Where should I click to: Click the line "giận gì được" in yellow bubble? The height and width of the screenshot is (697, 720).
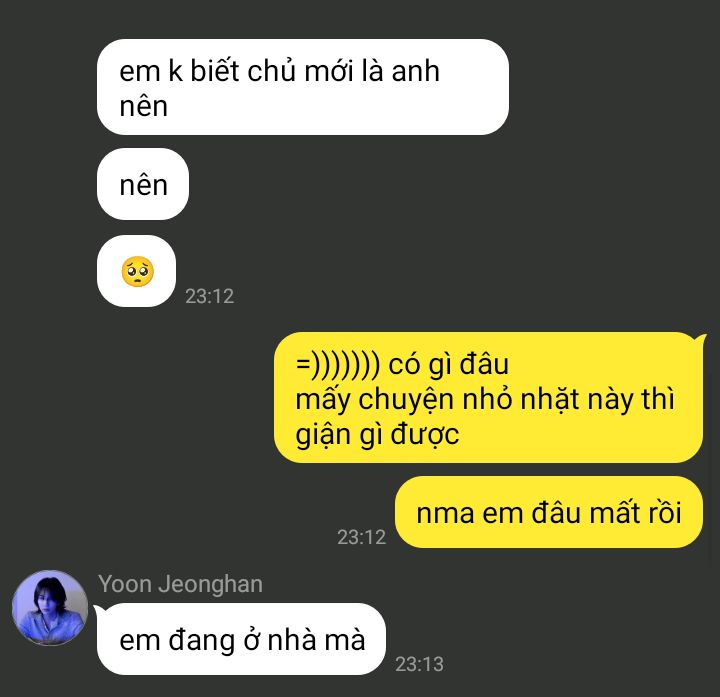[x=377, y=435]
